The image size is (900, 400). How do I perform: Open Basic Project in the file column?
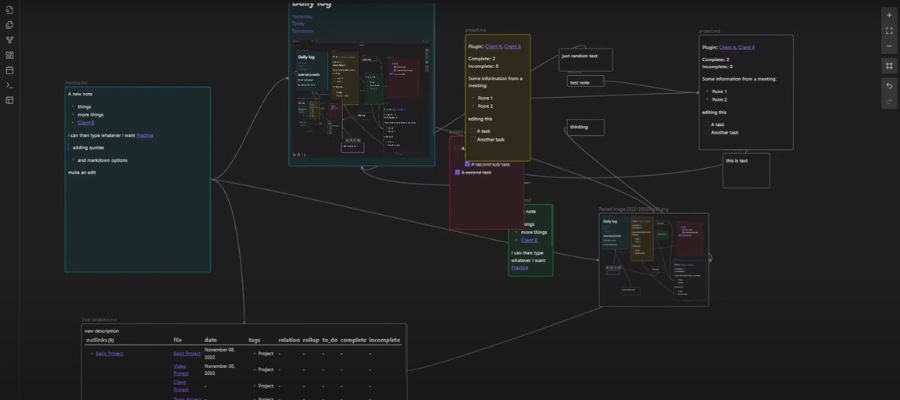click(x=186, y=353)
